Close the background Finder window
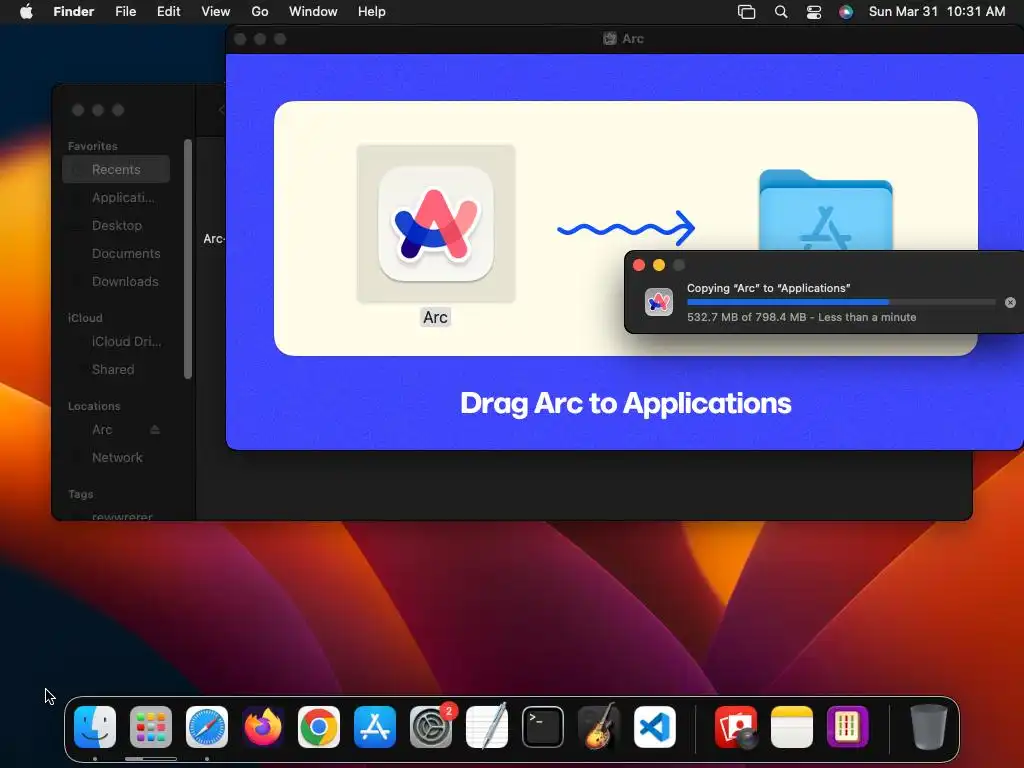 pyautogui.click(x=78, y=110)
